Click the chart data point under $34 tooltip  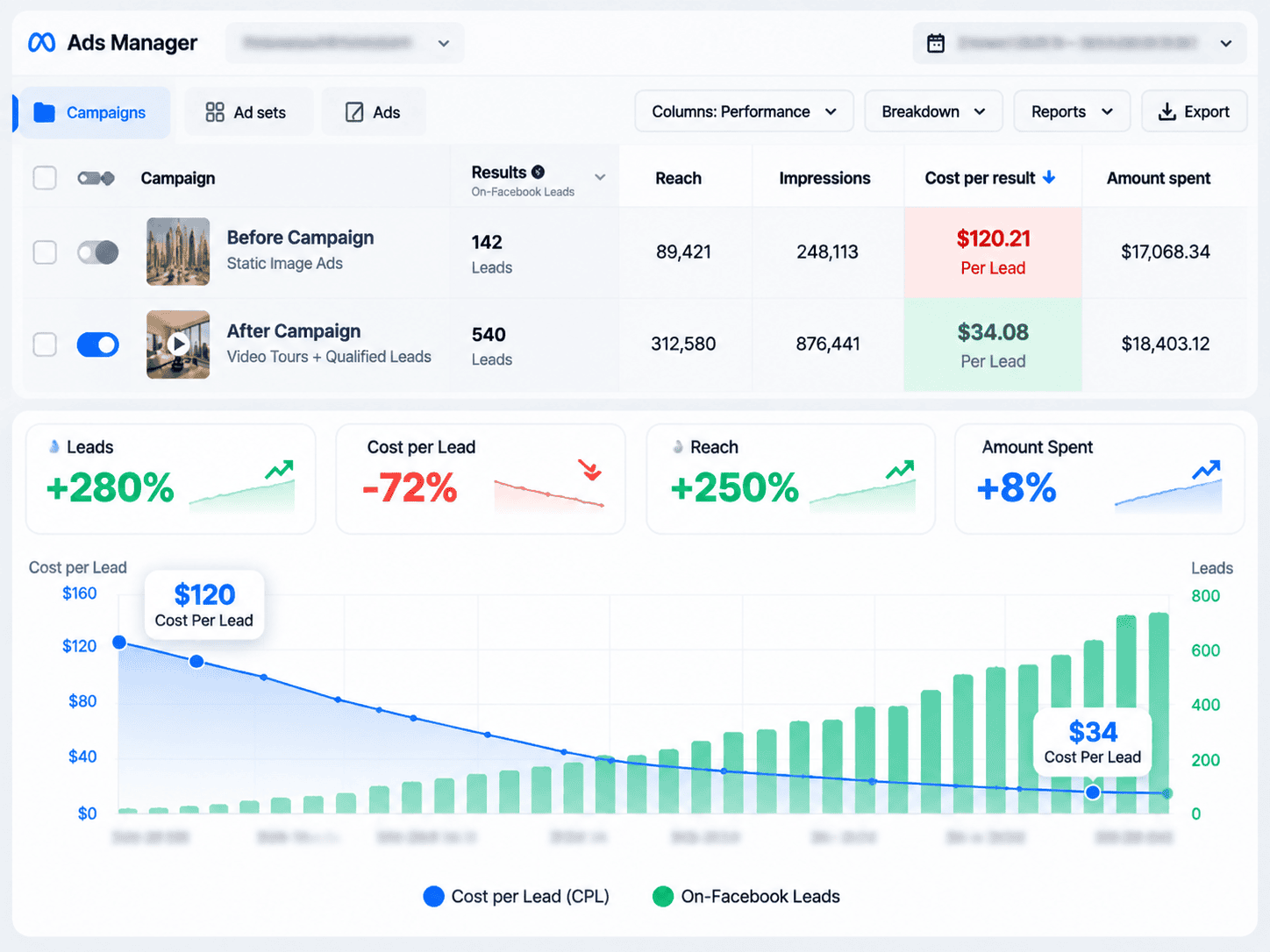pos(1093,792)
